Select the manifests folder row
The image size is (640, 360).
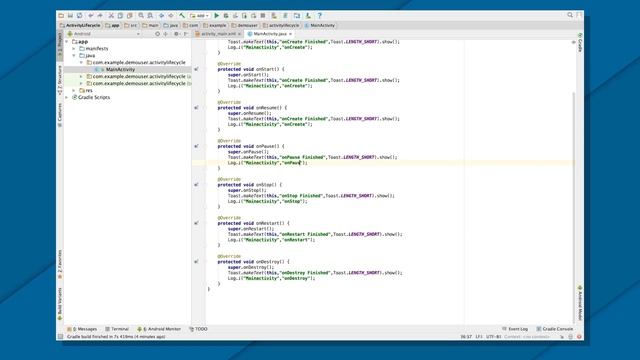click(x=127, y=49)
